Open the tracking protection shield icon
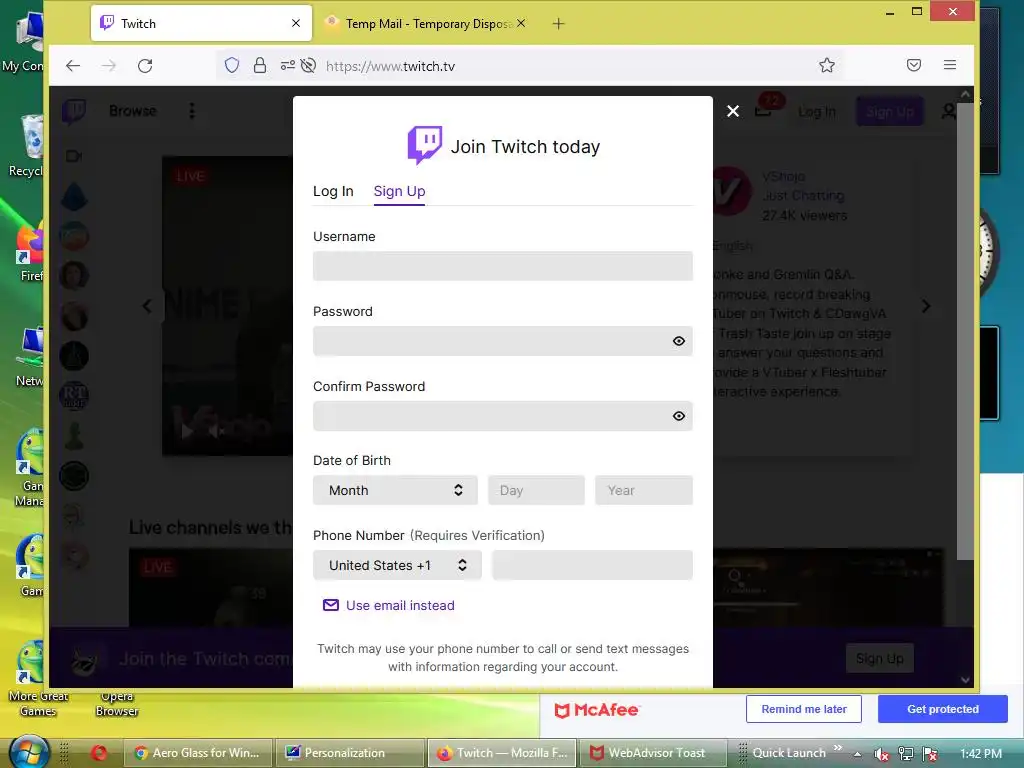The width and height of the screenshot is (1024, 768). coord(232,65)
